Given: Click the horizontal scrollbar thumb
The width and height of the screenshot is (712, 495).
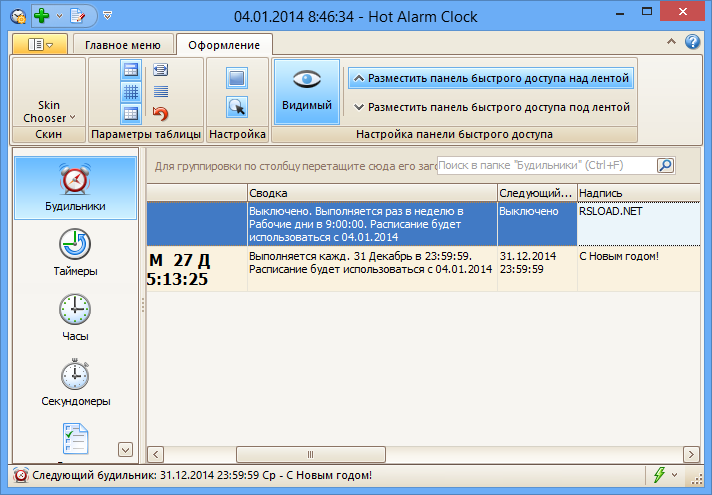Looking at the screenshot, I should [311, 454].
